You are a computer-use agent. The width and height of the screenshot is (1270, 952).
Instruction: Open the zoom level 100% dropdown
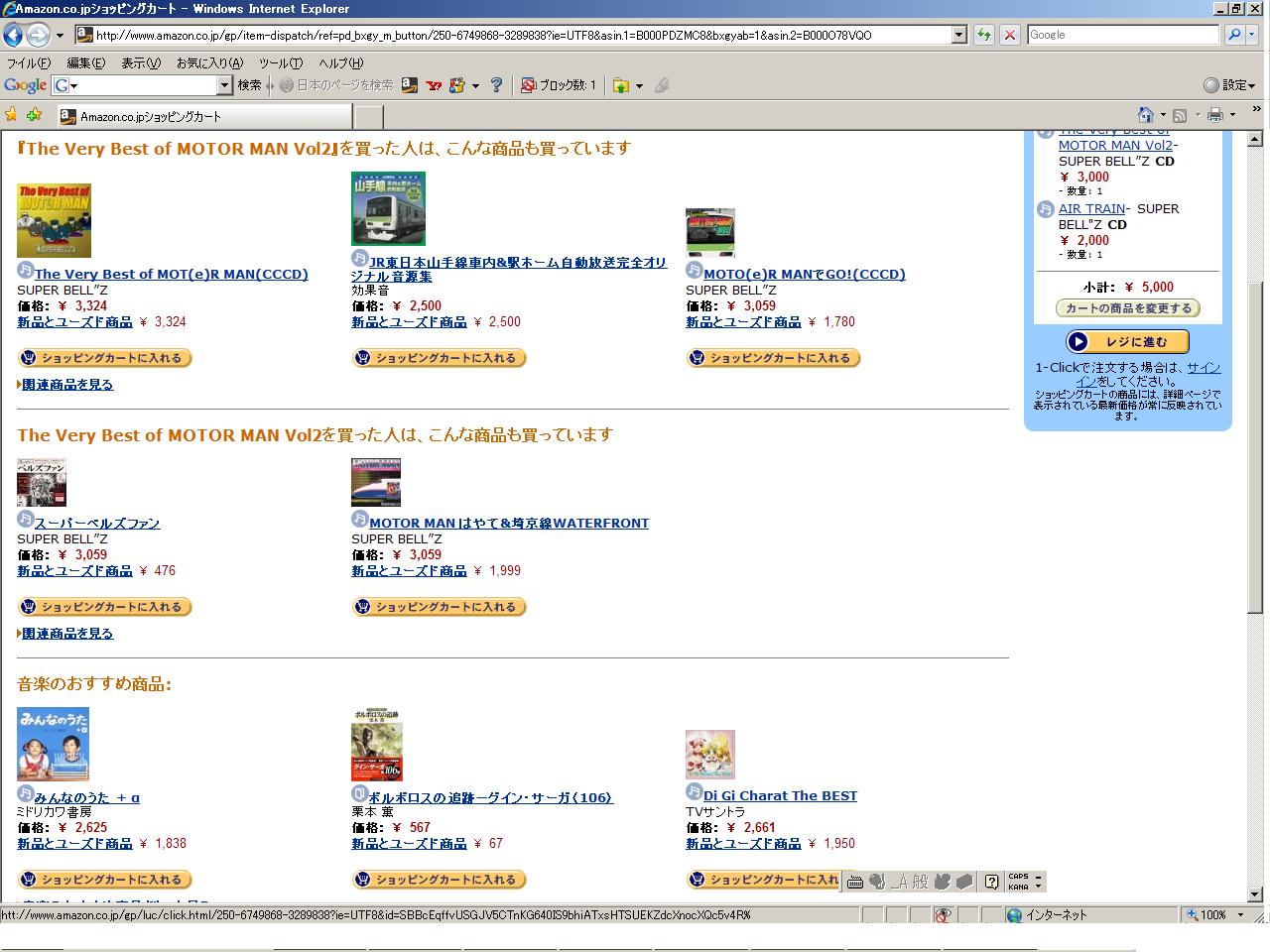1240,915
